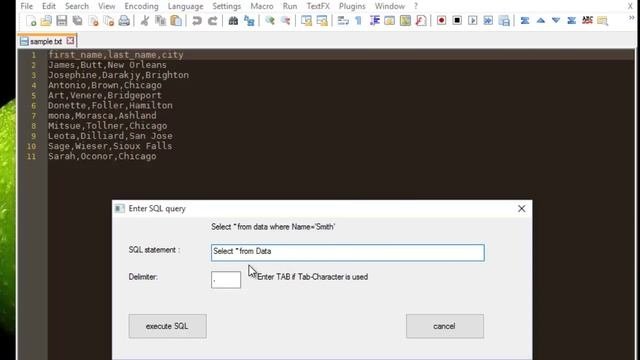
Task: Click the execute SQL button
Action: click(x=167, y=326)
